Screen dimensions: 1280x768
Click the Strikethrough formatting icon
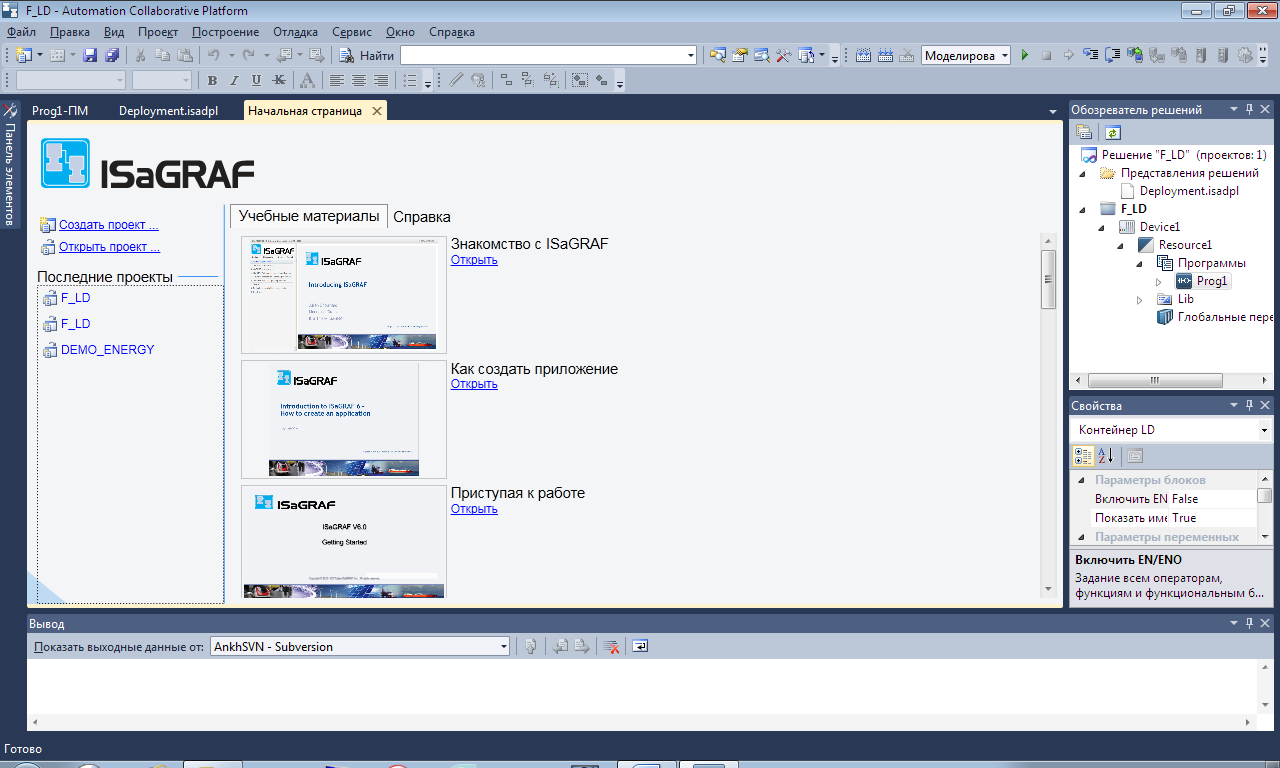click(278, 80)
